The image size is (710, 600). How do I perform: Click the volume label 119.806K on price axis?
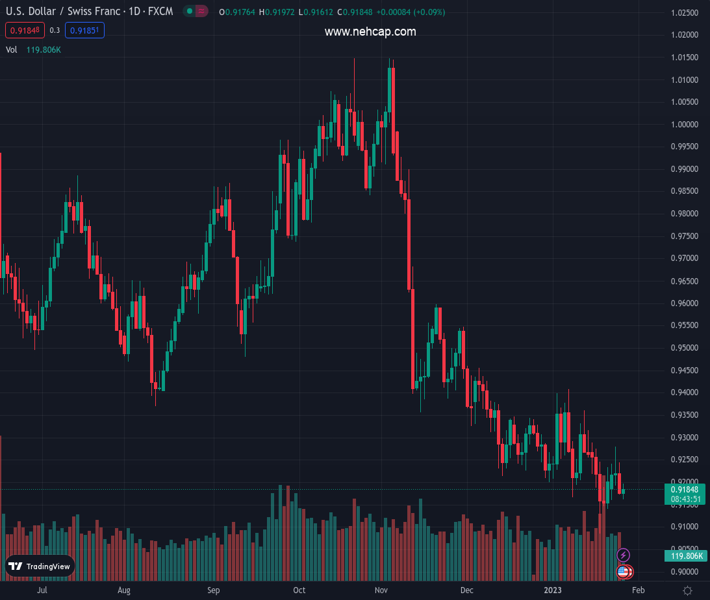(685, 555)
